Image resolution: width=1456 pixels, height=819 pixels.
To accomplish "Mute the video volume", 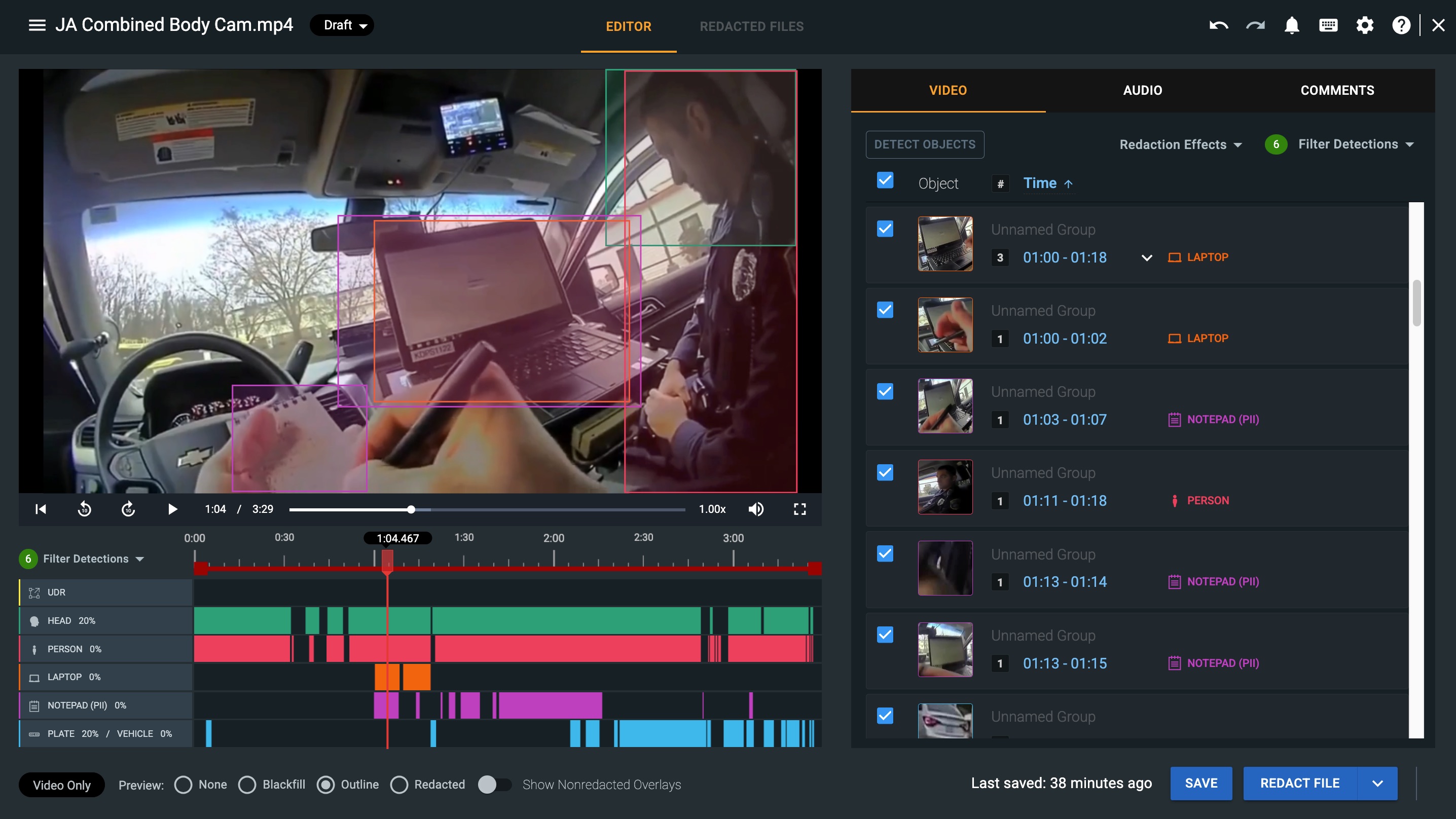I will coord(756,509).
